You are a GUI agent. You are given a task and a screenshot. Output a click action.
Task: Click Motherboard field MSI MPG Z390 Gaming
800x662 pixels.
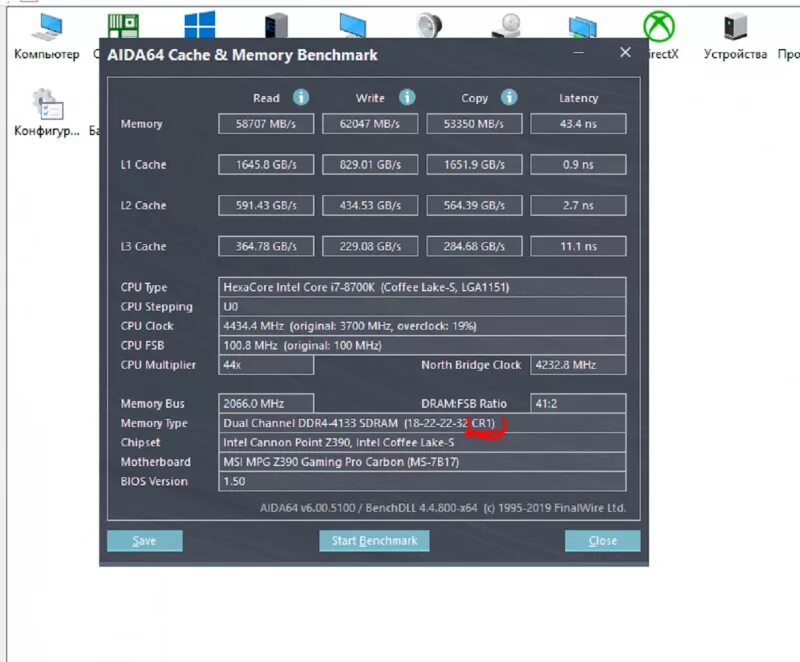[x=422, y=462]
